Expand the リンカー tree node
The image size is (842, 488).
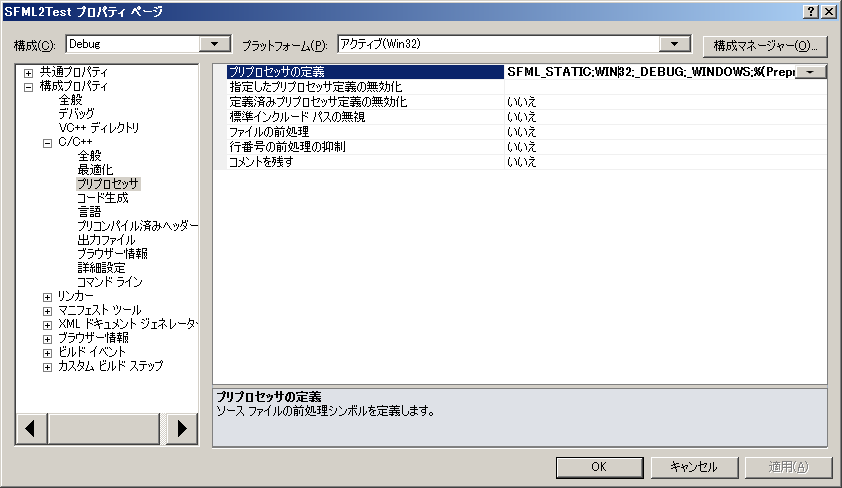pyautogui.click(x=47, y=297)
